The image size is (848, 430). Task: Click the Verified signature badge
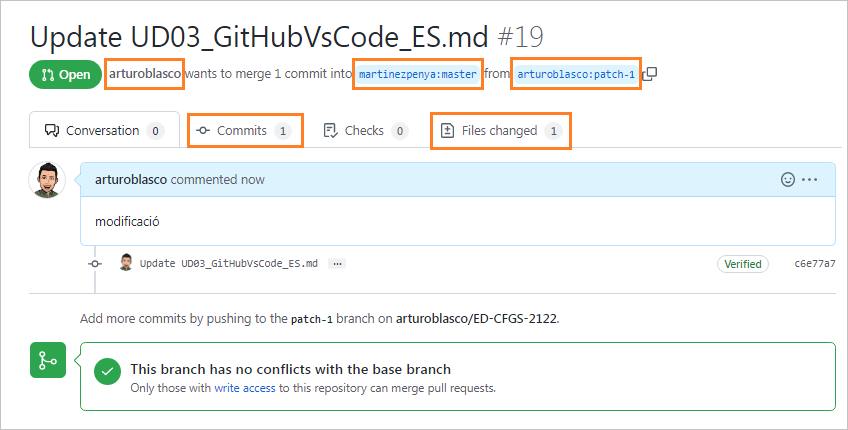[x=743, y=264]
